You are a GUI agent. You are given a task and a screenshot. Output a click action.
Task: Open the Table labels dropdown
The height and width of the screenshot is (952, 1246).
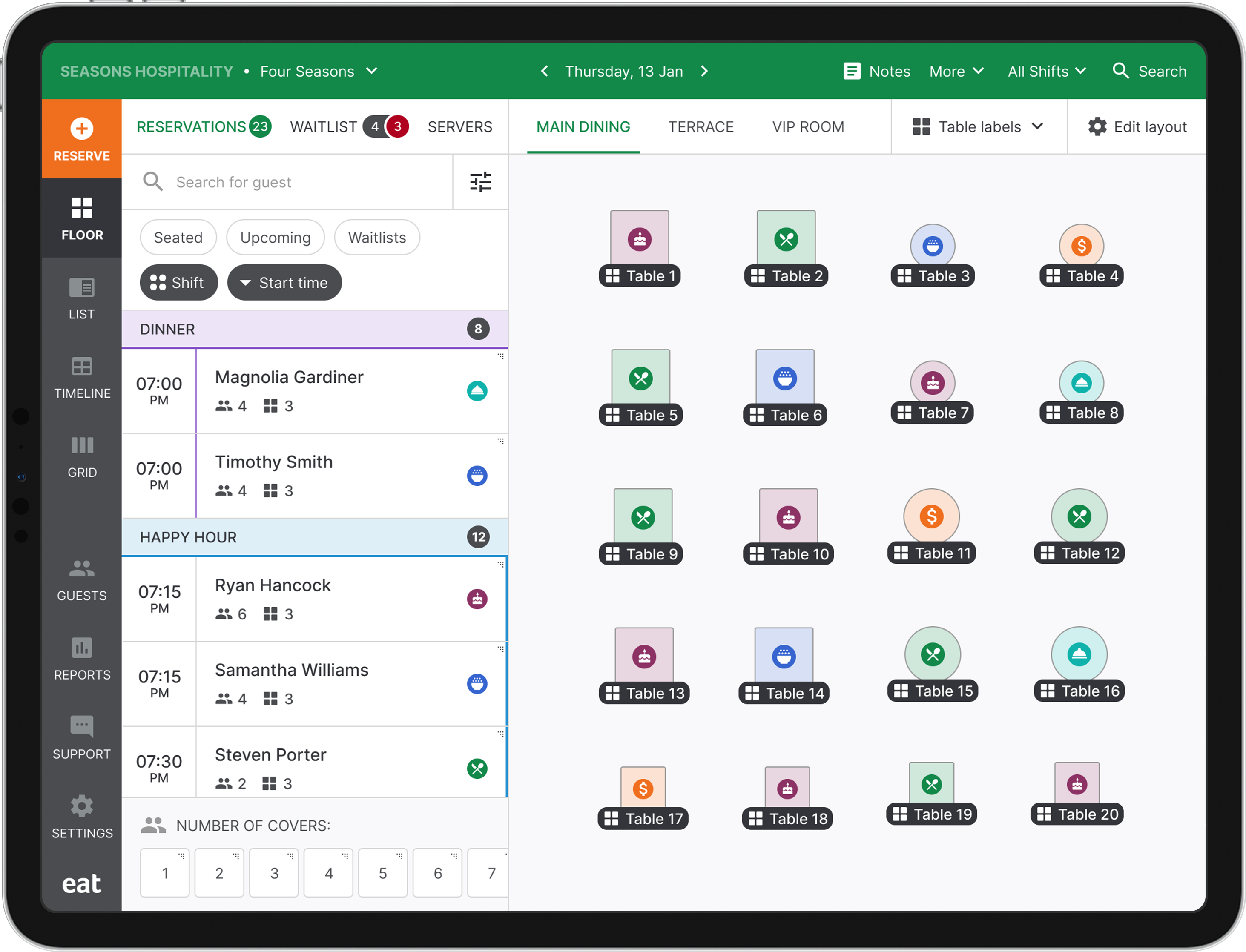coord(979,126)
